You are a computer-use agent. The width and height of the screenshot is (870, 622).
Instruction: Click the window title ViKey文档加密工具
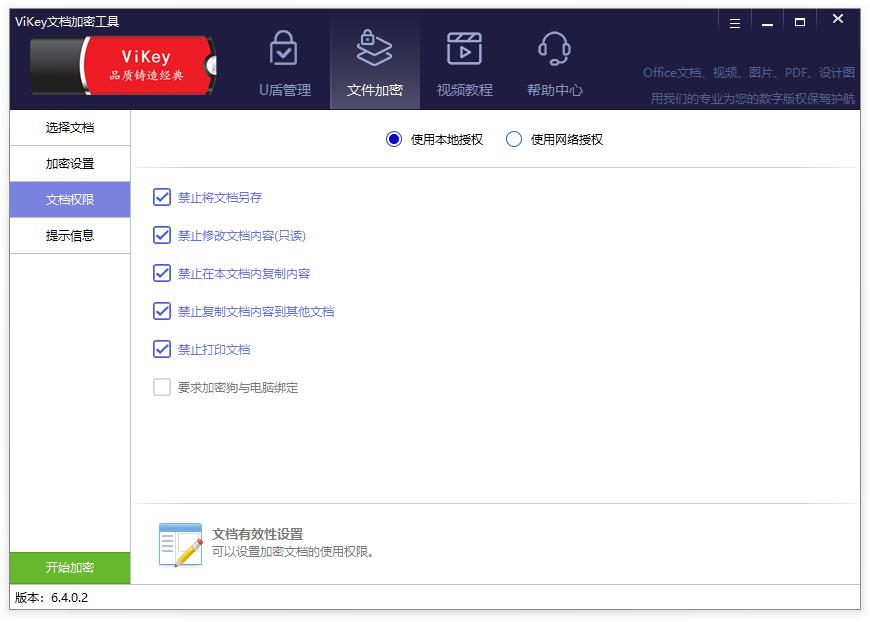coord(67,22)
